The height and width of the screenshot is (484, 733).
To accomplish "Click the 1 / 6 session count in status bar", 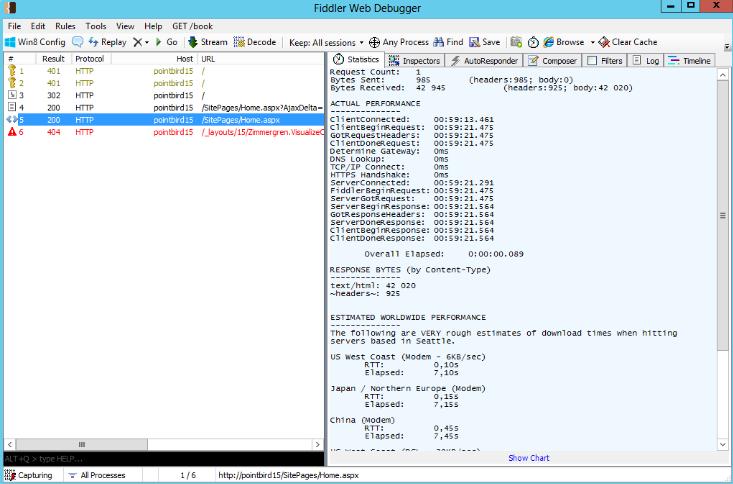I will click(187, 475).
